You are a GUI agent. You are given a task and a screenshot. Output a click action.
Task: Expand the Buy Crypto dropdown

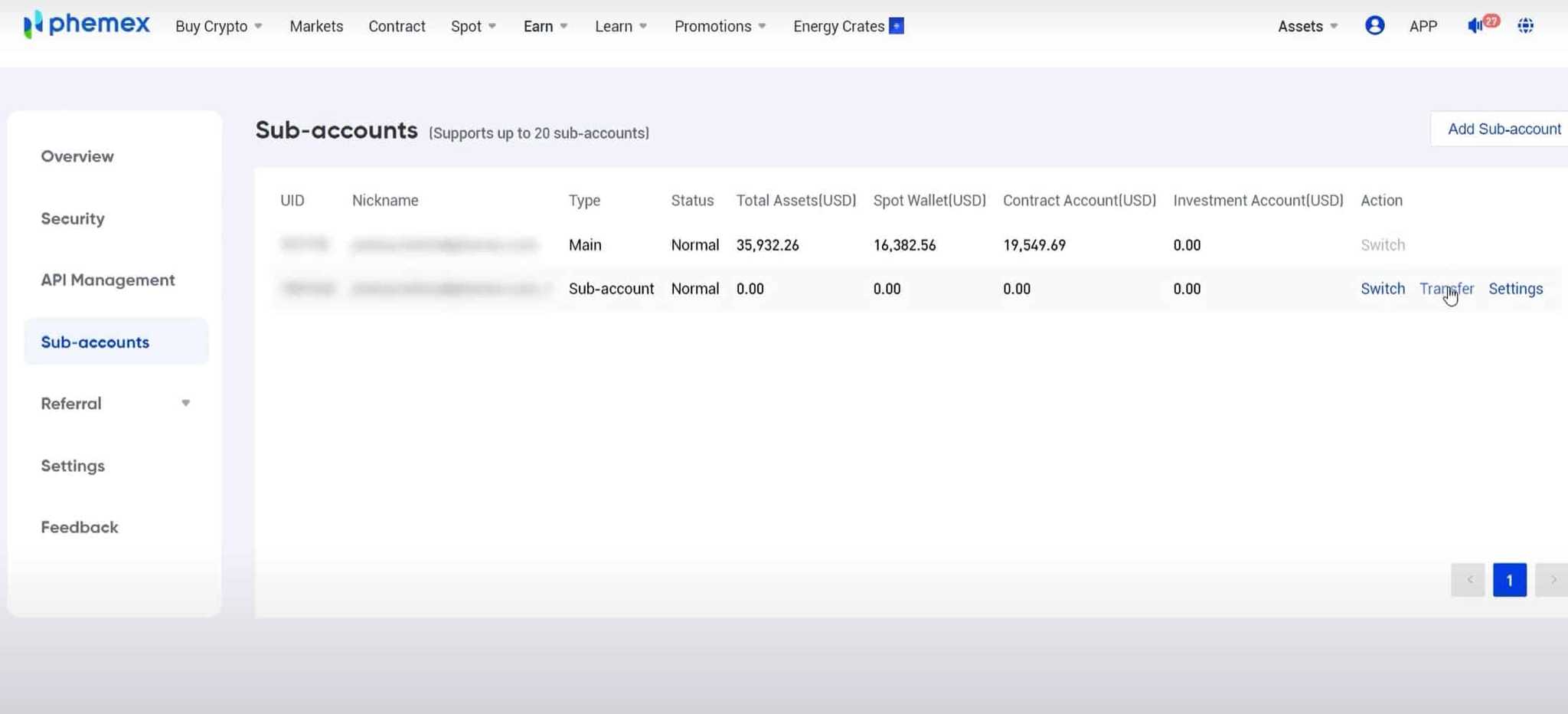coord(218,26)
